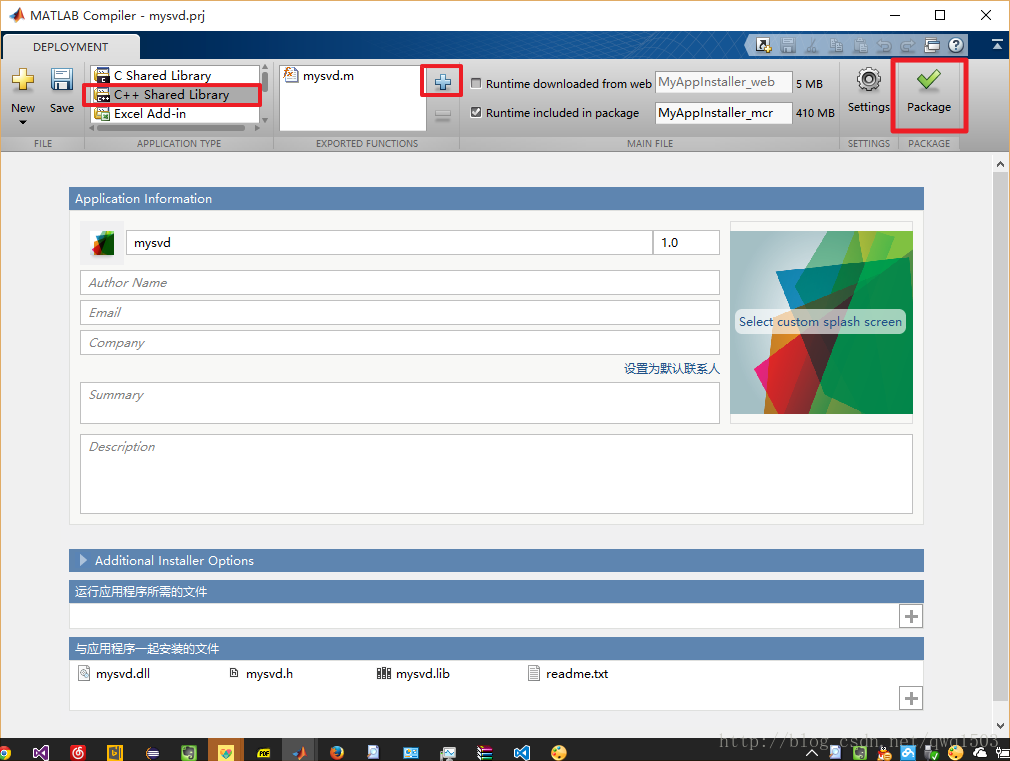1010x761 pixels.
Task: Select C Shared Library application type
Action: pyautogui.click(x=174, y=75)
